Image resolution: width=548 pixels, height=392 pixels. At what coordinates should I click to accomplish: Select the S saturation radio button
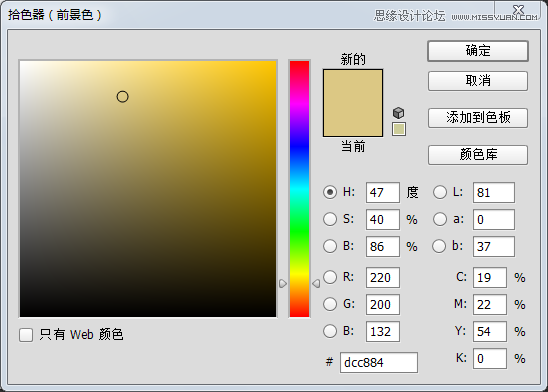(330, 219)
